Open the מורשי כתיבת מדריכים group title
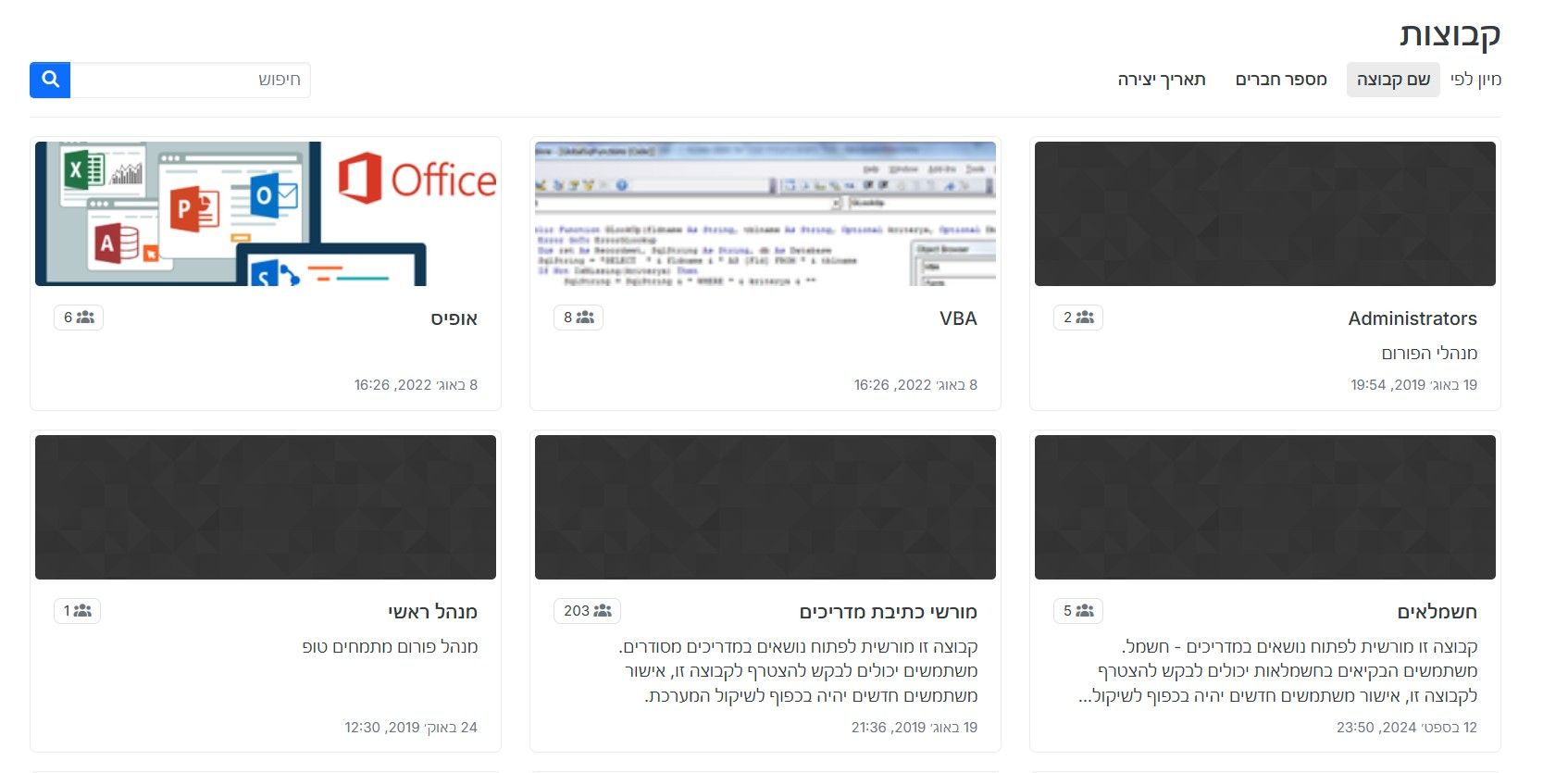The image size is (1568, 773). tap(889, 612)
